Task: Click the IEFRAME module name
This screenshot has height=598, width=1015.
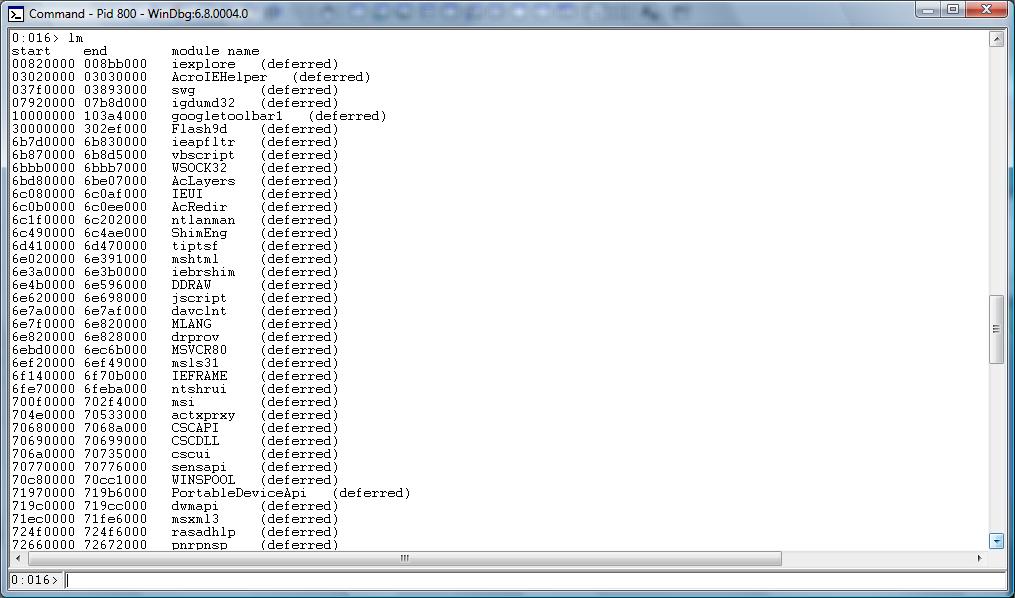Action: (x=199, y=376)
